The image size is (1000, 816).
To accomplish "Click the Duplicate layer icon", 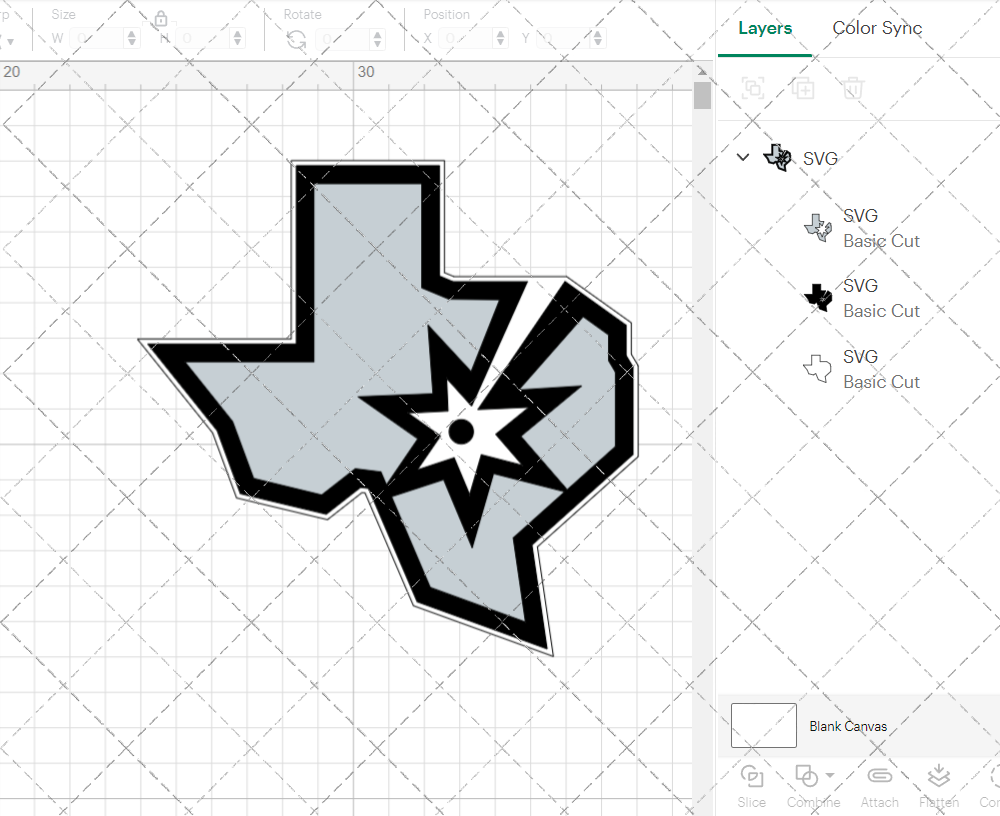I will pos(803,87).
